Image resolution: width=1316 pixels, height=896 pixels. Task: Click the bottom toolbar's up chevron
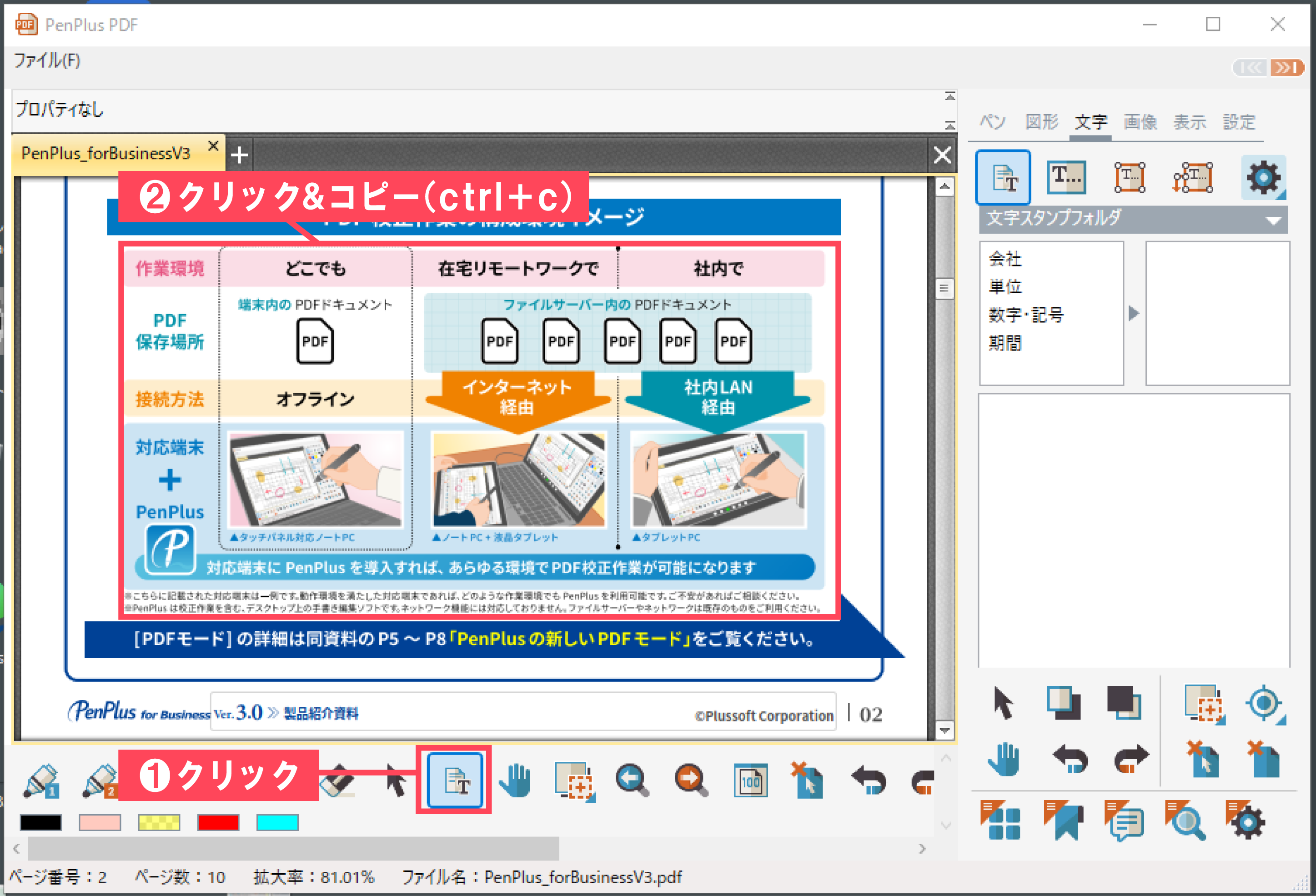point(946,758)
